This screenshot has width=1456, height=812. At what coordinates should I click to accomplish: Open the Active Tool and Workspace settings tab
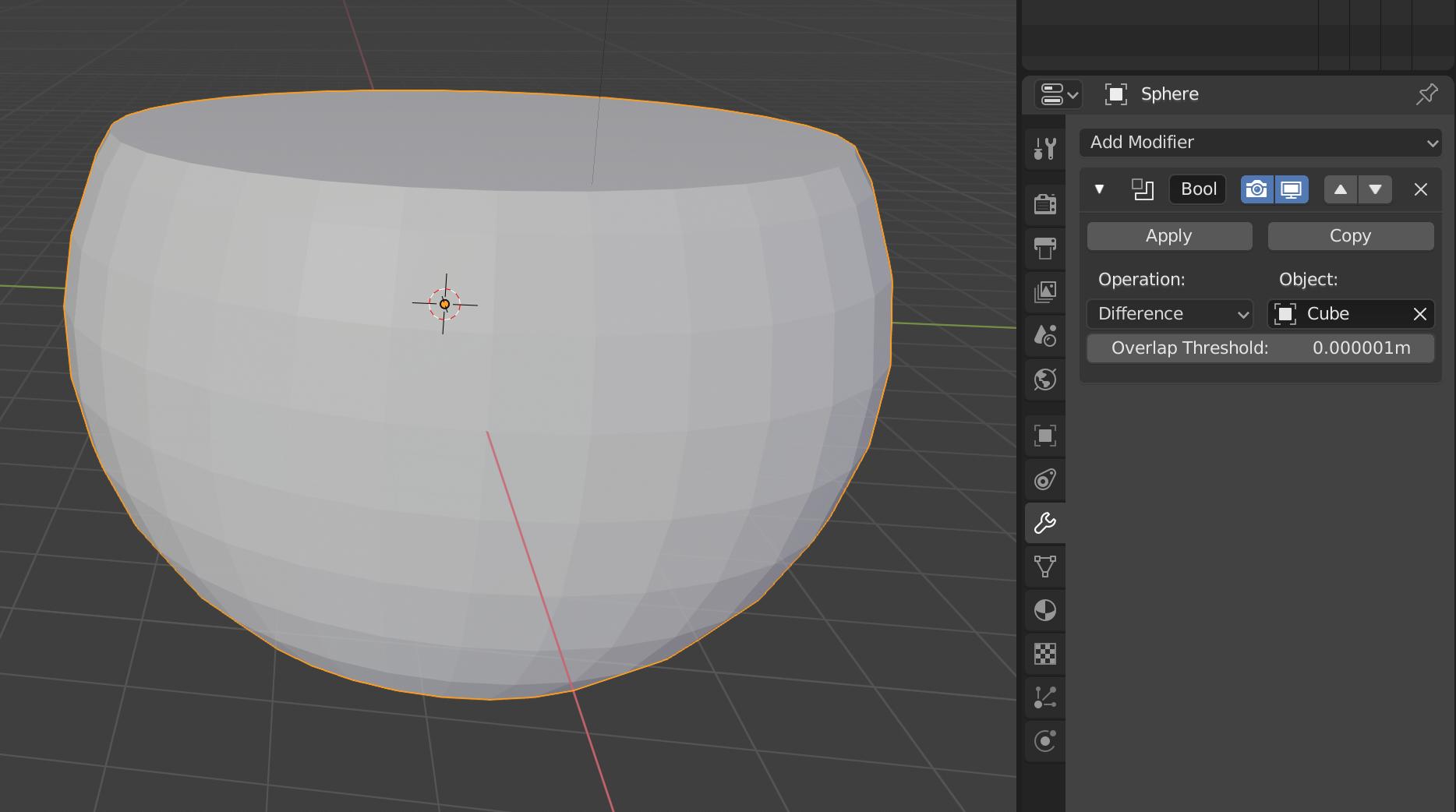click(x=1045, y=148)
